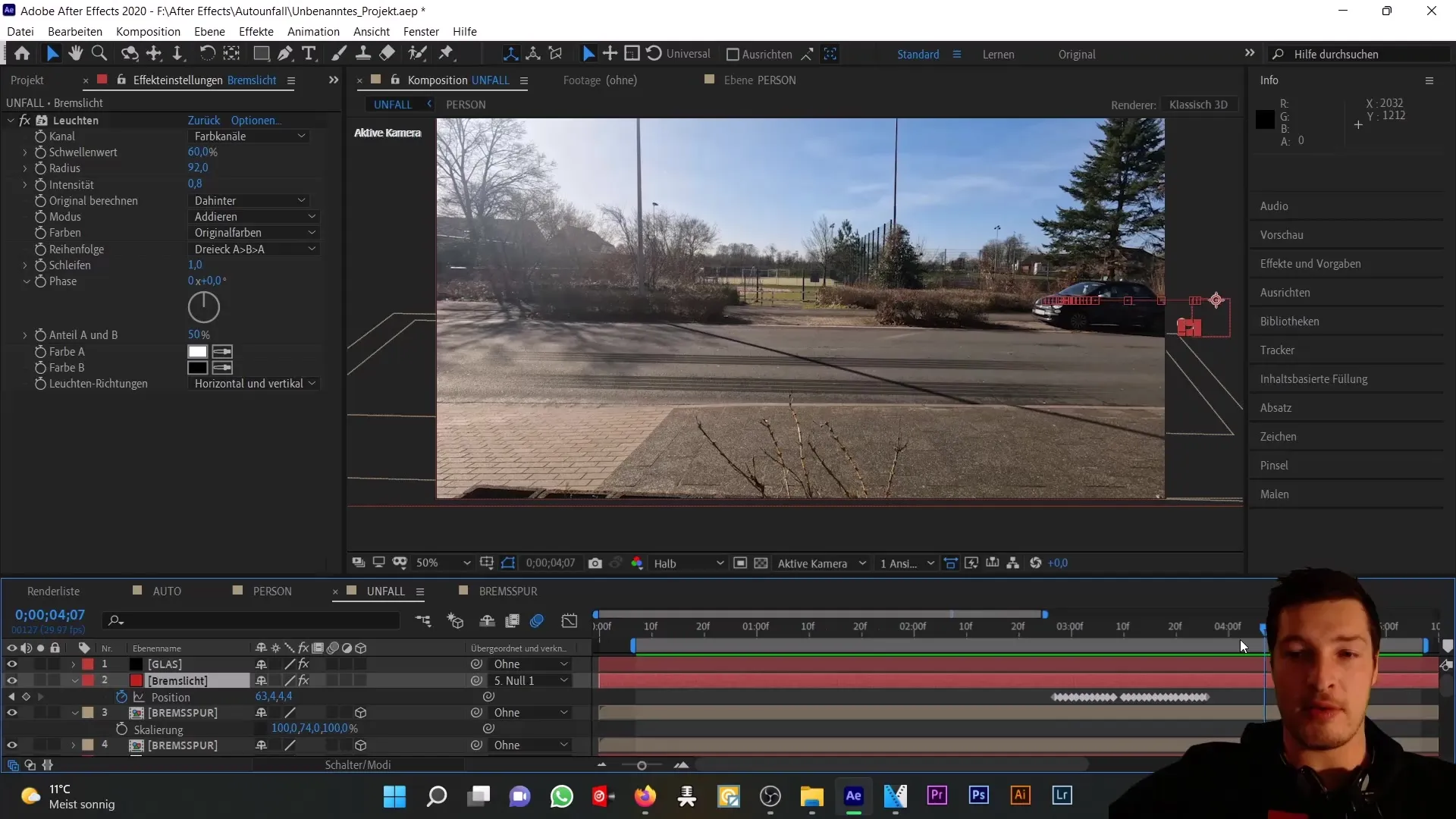Select the Selection arrow tool
The height and width of the screenshot is (819, 1456).
point(52,54)
